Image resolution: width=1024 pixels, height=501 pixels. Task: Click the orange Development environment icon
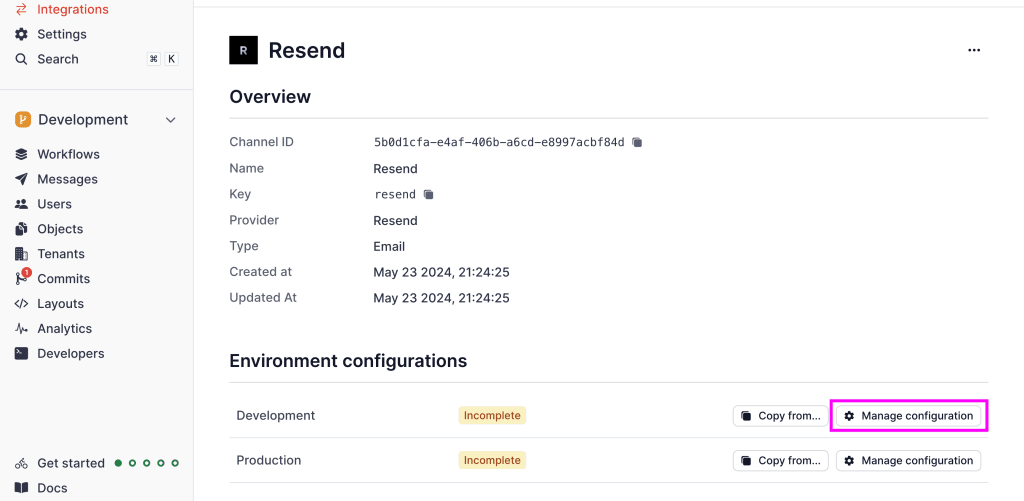point(23,120)
